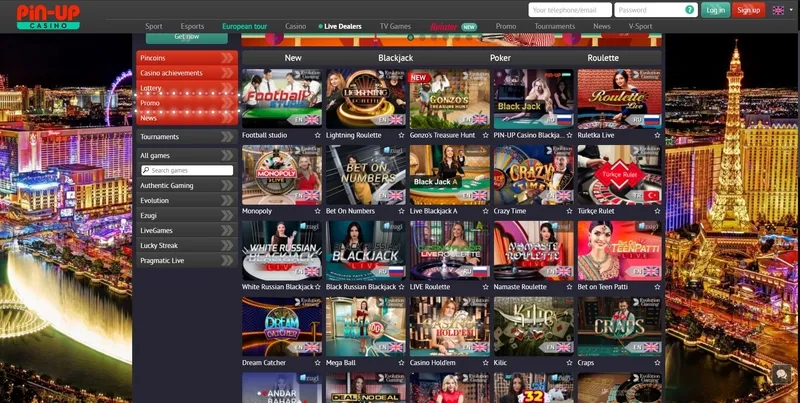This screenshot has height=403, width=800.
Task: Open Football studio game thumbnail
Action: (x=282, y=98)
